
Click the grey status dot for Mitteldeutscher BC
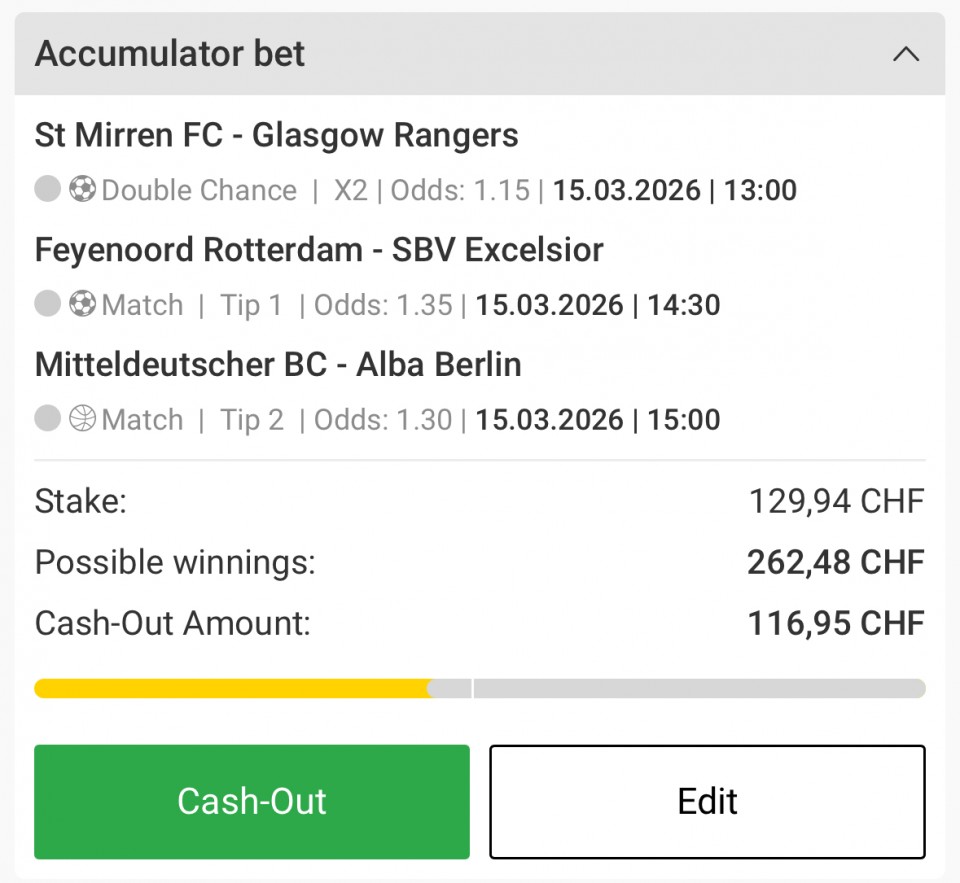coord(48,419)
